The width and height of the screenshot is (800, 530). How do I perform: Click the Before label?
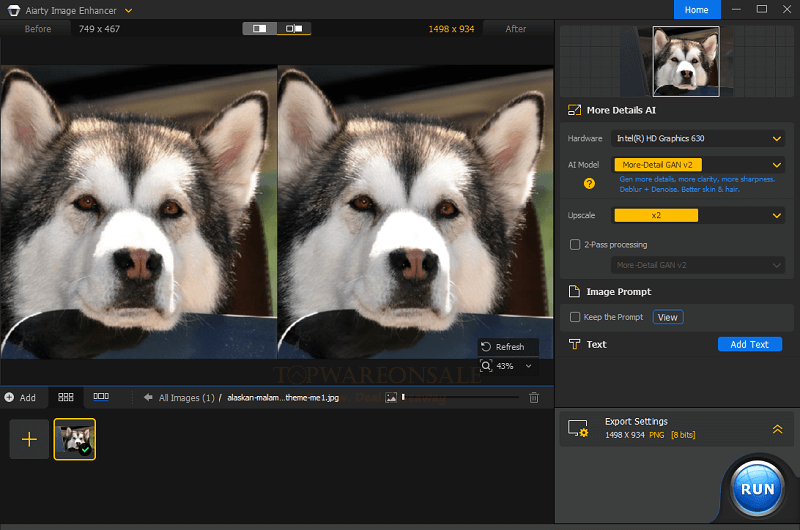(x=38, y=29)
